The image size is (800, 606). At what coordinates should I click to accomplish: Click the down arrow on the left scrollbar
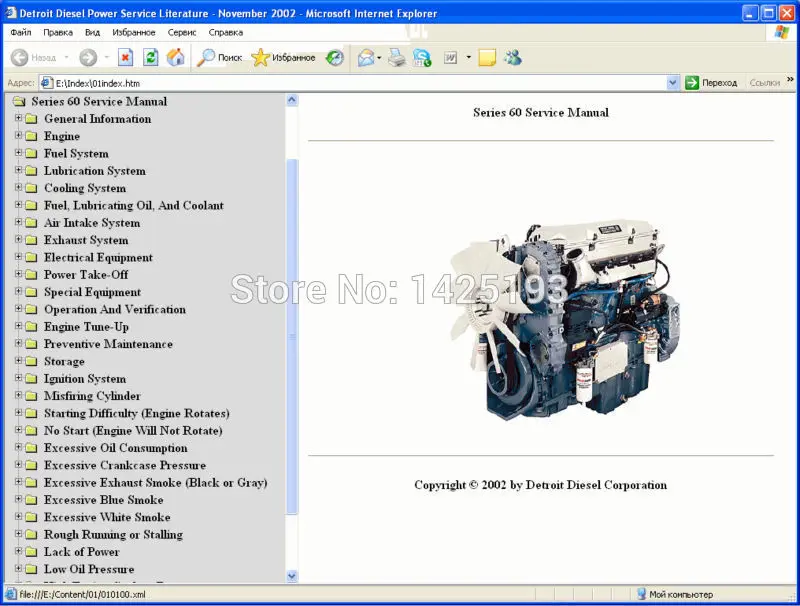(x=292, y=576)
